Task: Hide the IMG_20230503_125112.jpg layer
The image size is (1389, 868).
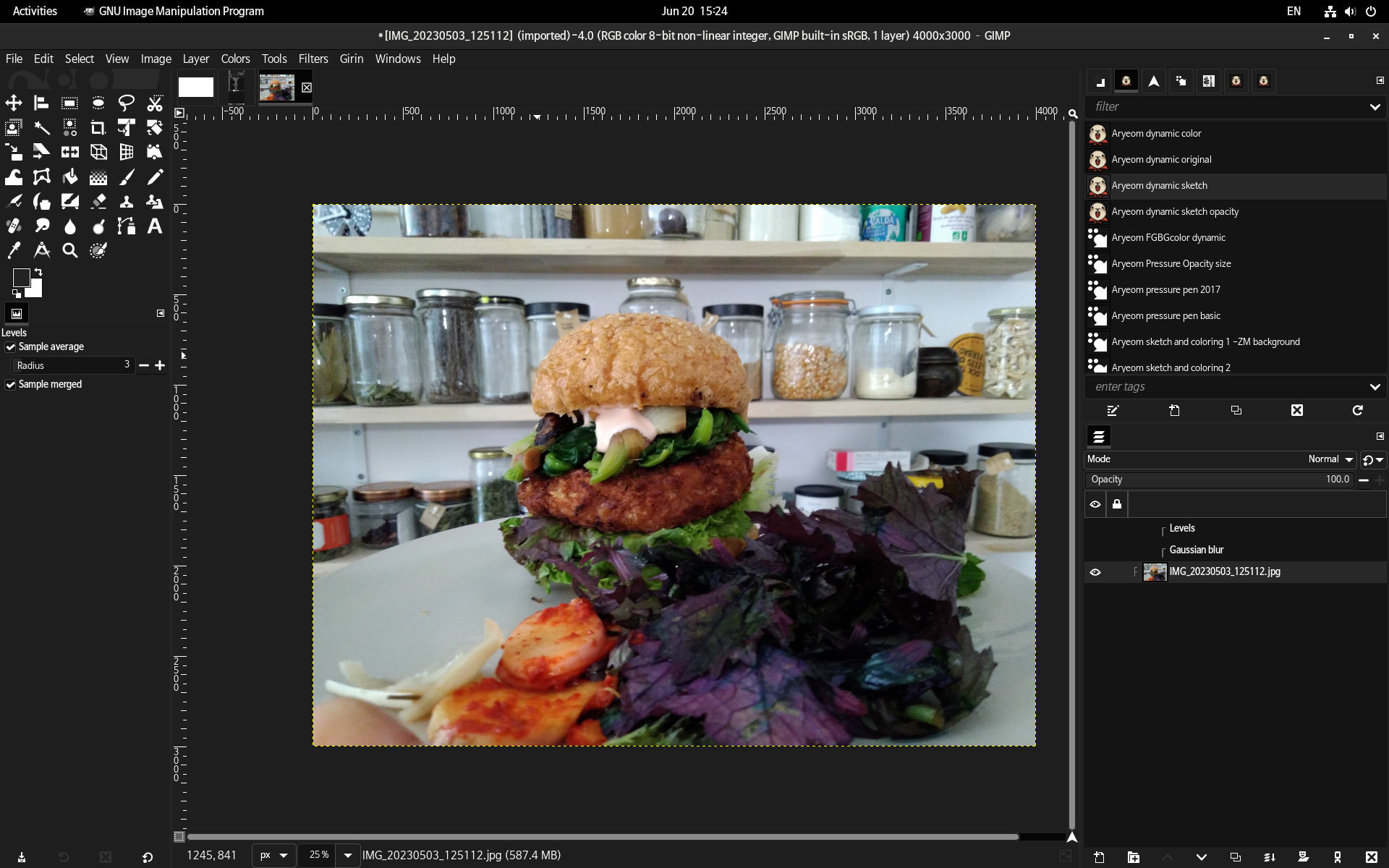Action: (x=1095, y=572)
